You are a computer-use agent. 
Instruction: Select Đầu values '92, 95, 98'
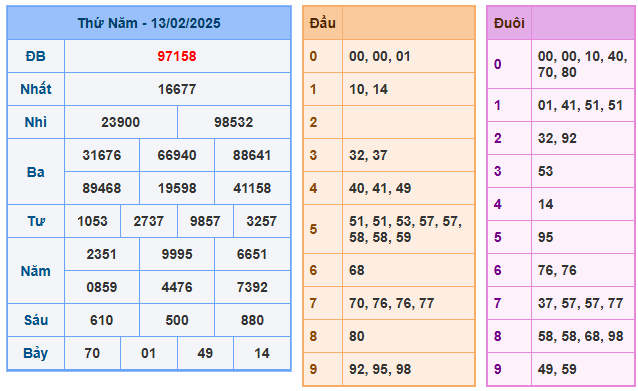pos(380,369)
